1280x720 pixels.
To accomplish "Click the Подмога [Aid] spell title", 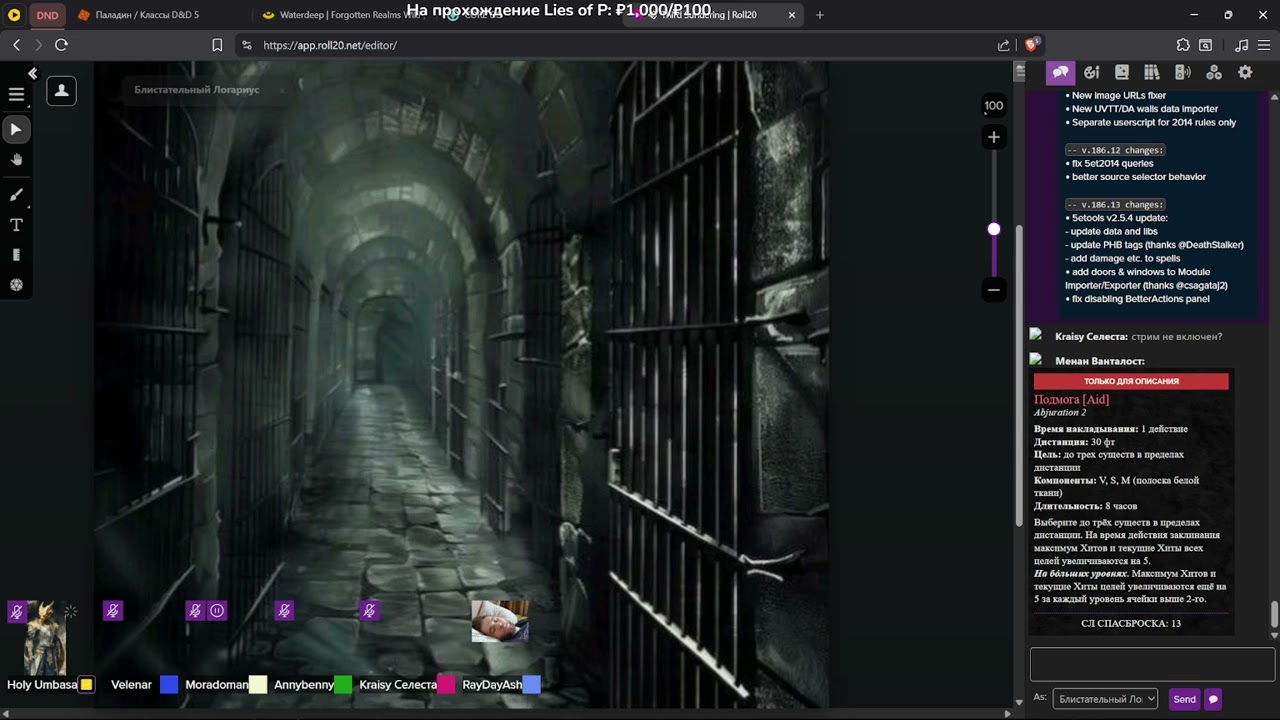I will point(1071,400).
